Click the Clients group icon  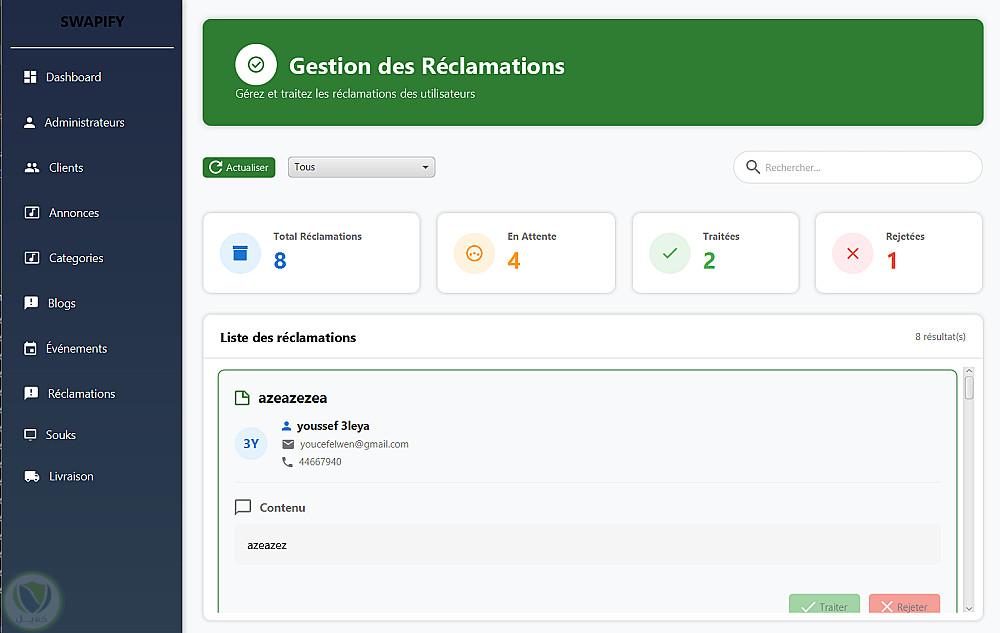[x=32, y=167]
